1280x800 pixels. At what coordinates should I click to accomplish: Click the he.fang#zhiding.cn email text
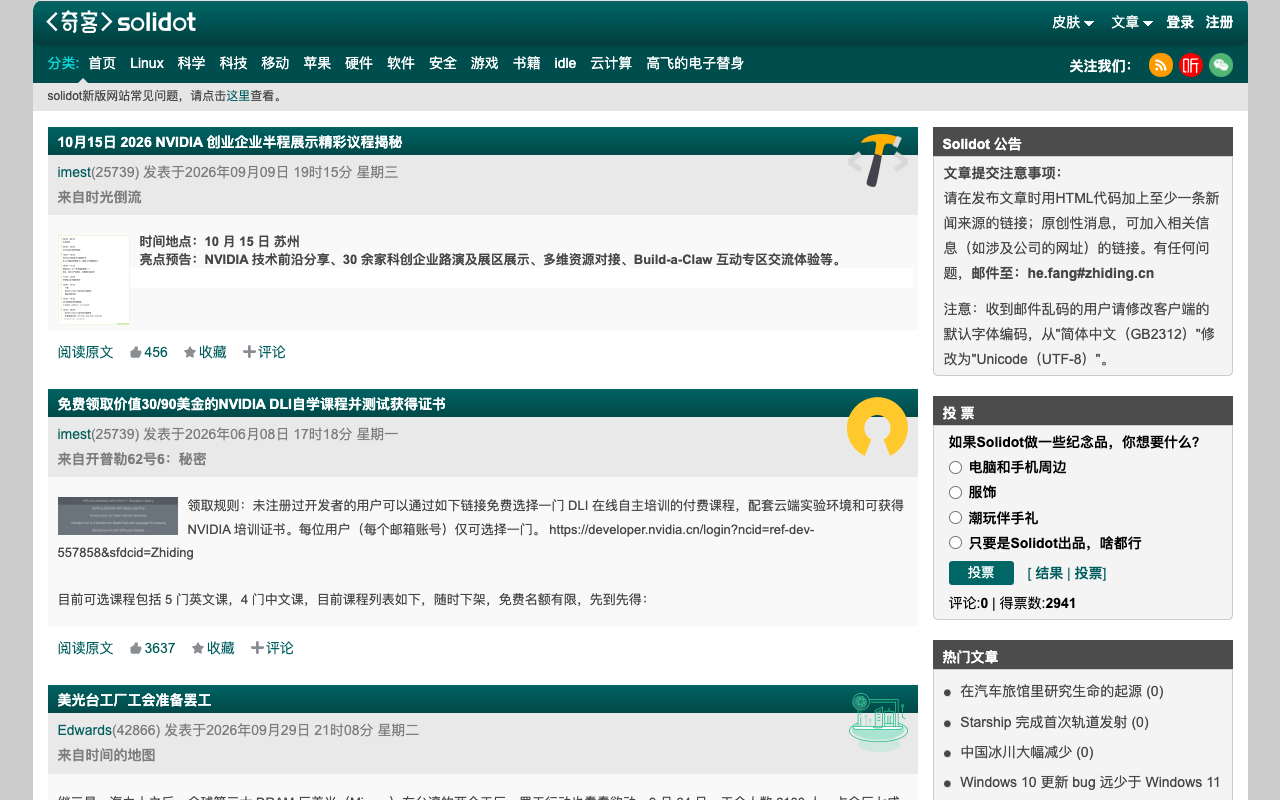click(x=1091, y=273)
